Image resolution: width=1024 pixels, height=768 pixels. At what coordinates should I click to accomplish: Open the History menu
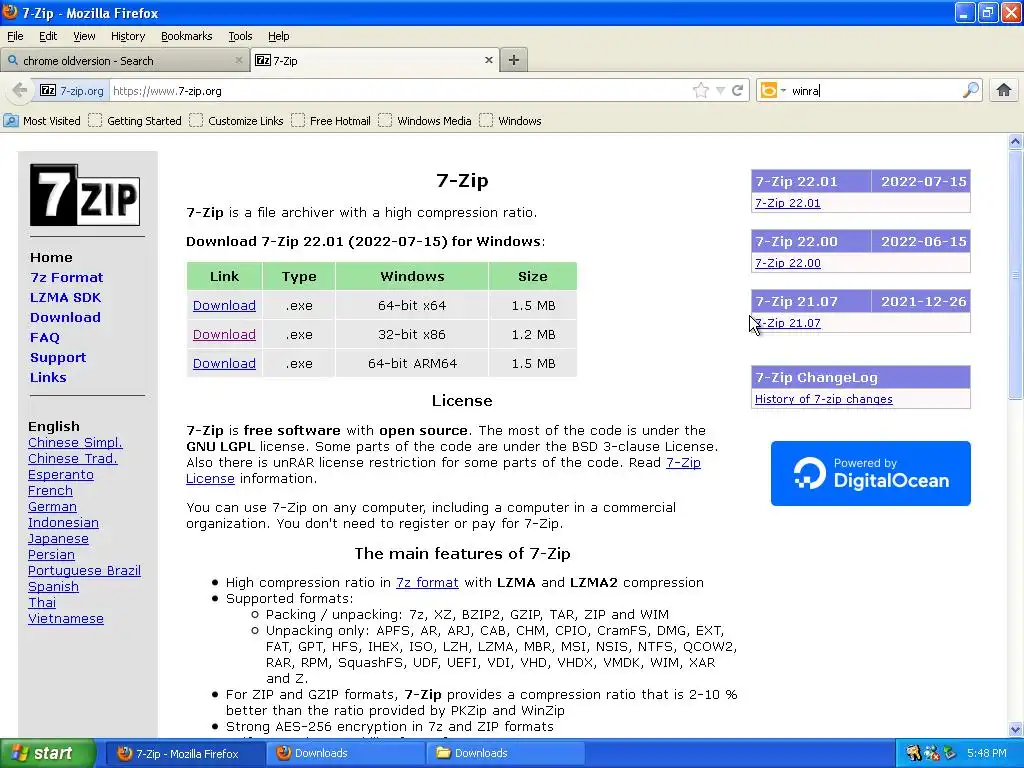tap(127, 36)
